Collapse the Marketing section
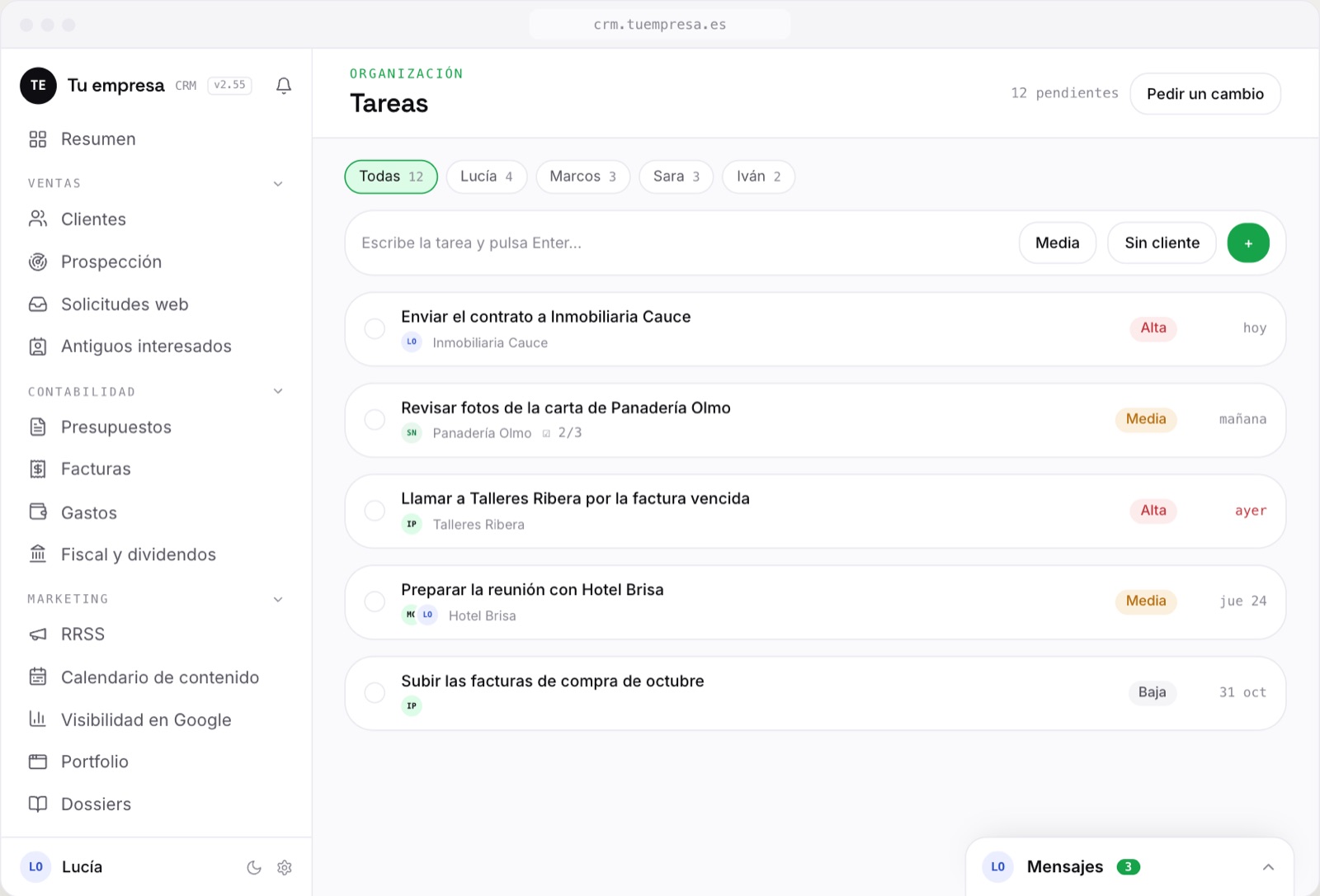The image size is (1320, 896). pyautogui.click(x=278, y=599)
